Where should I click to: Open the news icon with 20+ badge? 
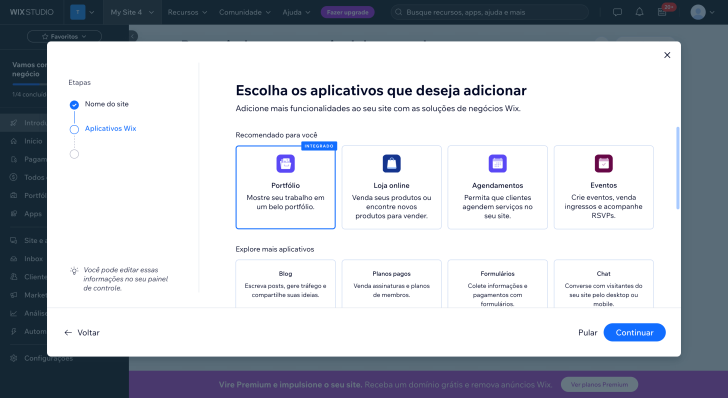pos(663,12)
